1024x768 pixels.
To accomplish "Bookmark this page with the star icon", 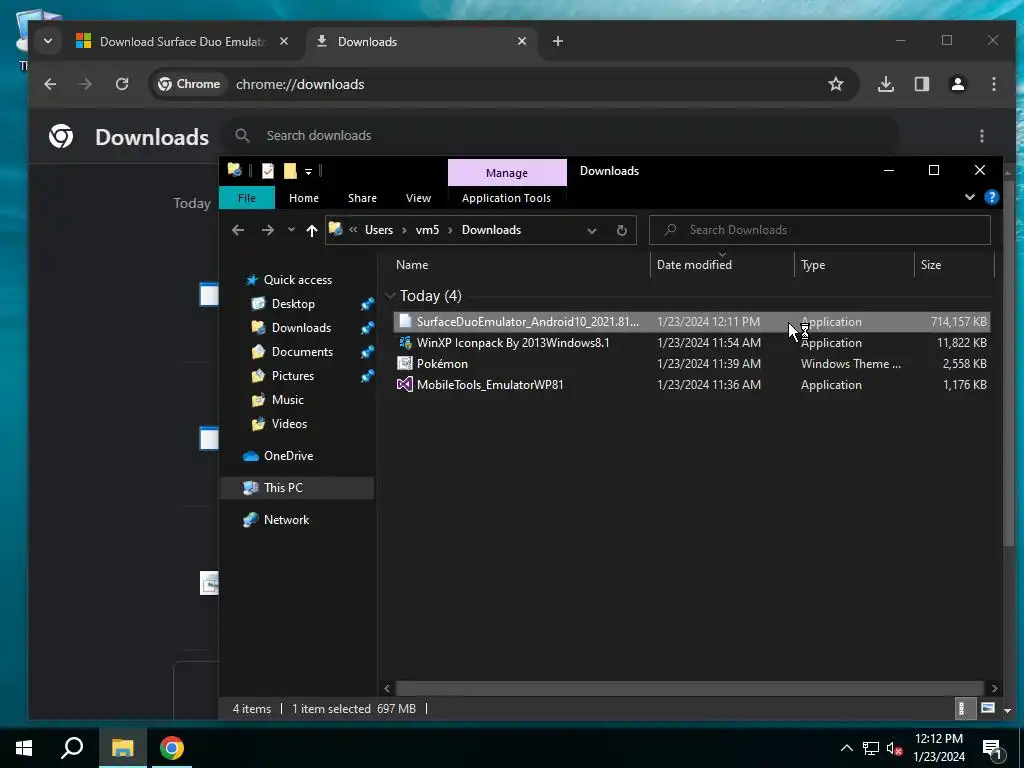I will 835,84.
